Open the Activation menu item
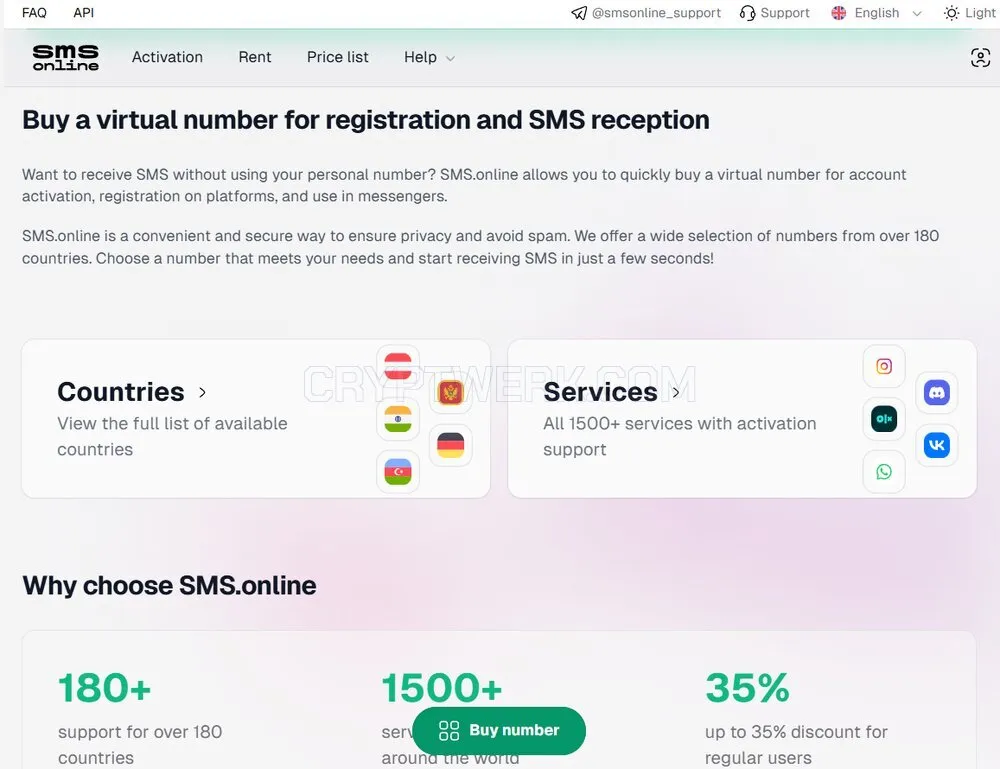Screen dimensions: 1000x769 167,57
